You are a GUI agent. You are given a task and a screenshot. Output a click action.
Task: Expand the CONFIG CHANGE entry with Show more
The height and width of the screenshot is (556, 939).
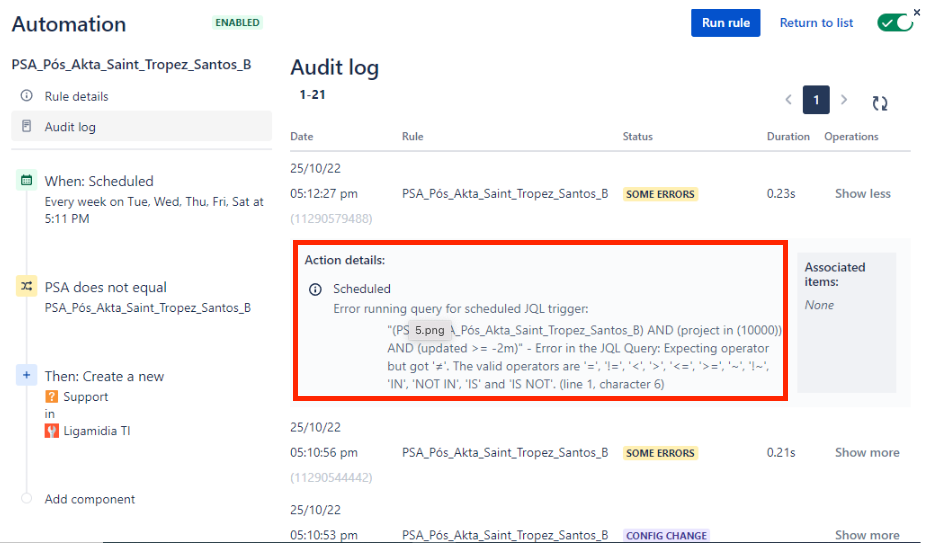coord(866,536)
